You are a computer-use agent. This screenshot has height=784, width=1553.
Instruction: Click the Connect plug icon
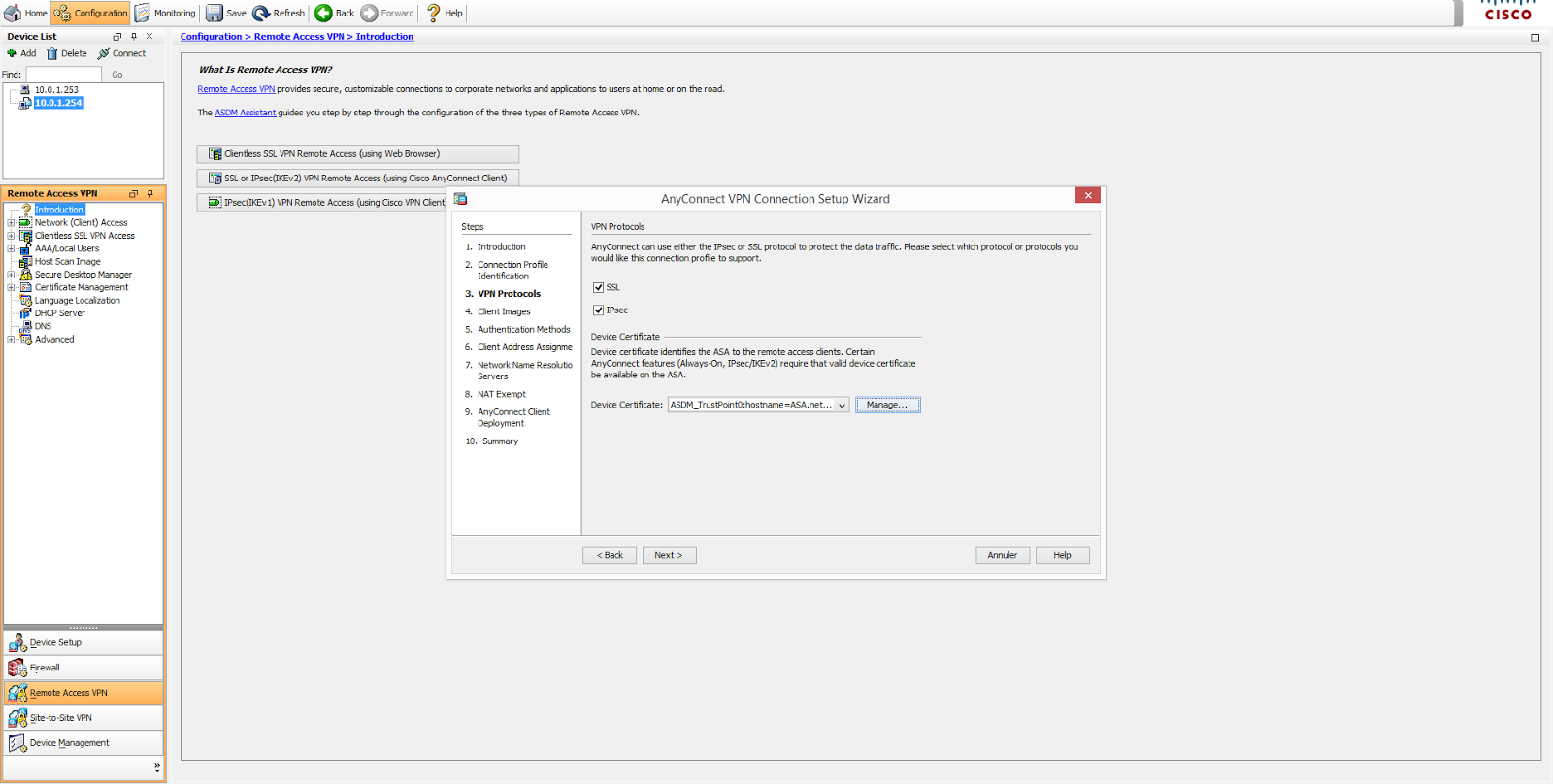pyautogui.click(x=103, y=53)
